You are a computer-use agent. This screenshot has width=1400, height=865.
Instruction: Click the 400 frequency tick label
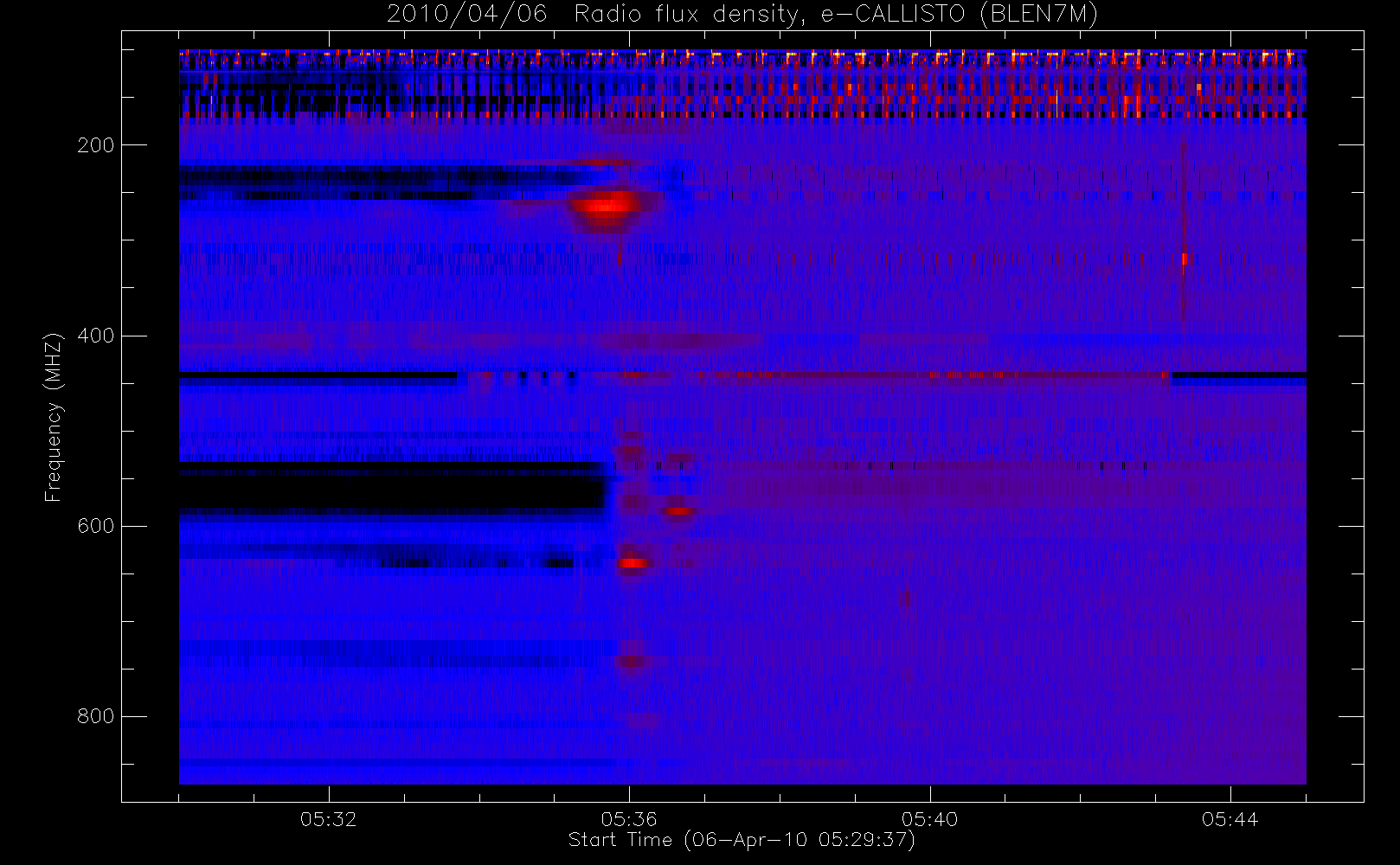95,336
